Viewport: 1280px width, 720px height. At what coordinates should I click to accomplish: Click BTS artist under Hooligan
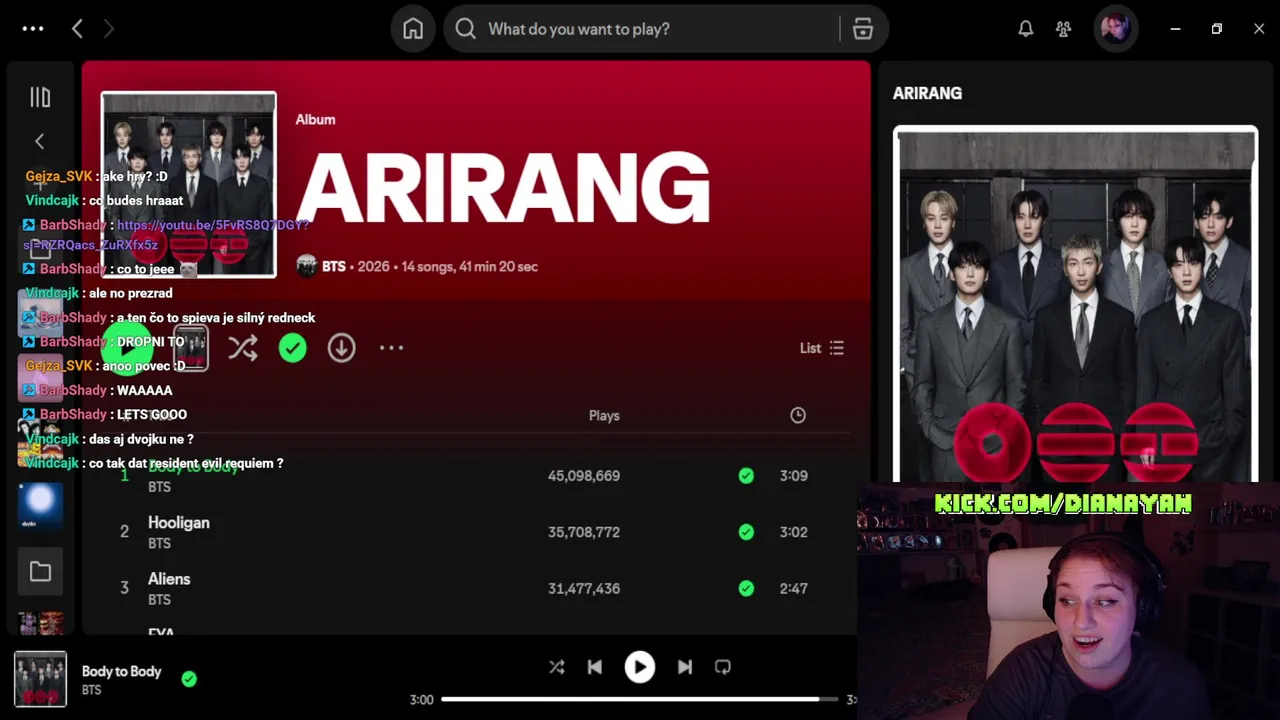click(159, 544)
